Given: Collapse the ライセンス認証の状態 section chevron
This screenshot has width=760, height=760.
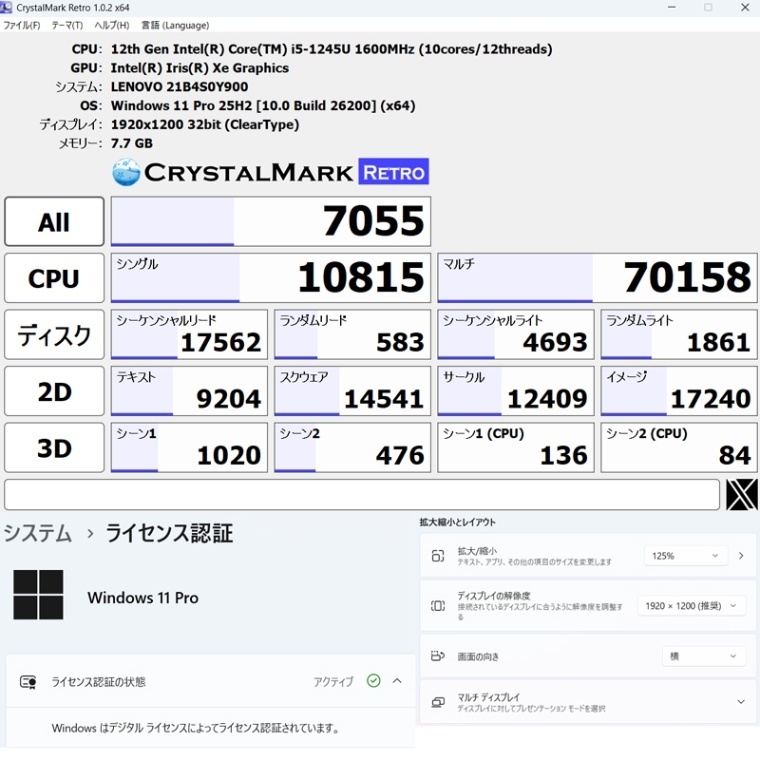Looking at the screenshot, I should [x=397, y=681].
